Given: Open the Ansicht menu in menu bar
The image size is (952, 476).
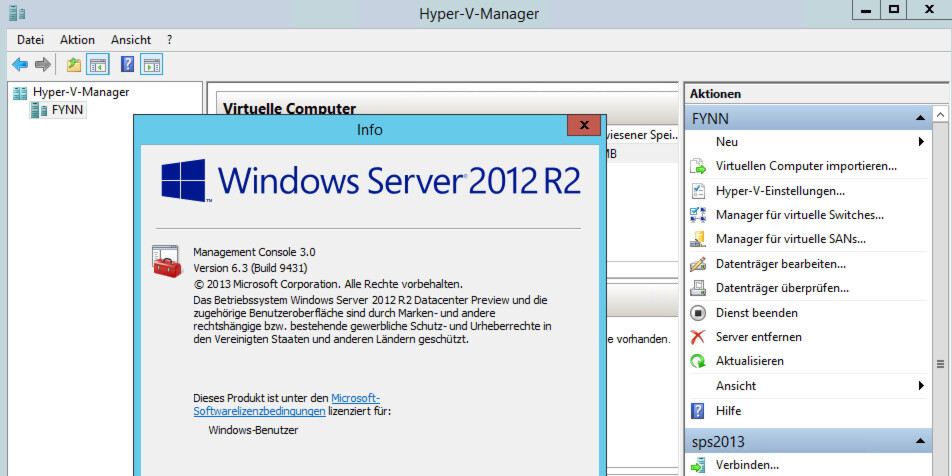Looking at the screenshot, I should click(x=131, y=40).
